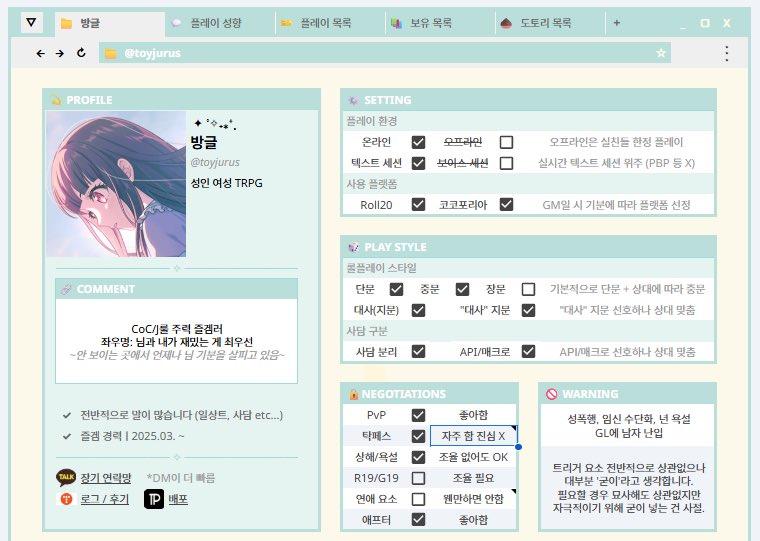Toggle the Roll20 checkbox
Image resolution: width=760 pixels, height=541 pixels.
pyautogui.click(x=418, y=205)
